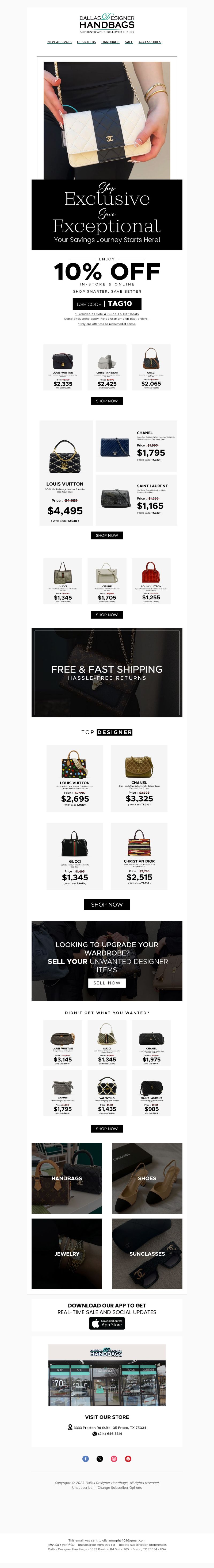Open the Change Subscriber Options link

[120, 1488]
